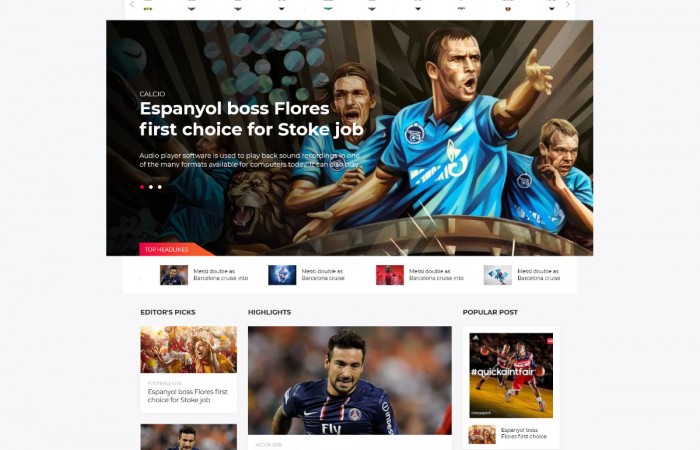700x450 pixels.
Task: Open the #quickaintfair basketball image
Action: [x=511, y=375]
